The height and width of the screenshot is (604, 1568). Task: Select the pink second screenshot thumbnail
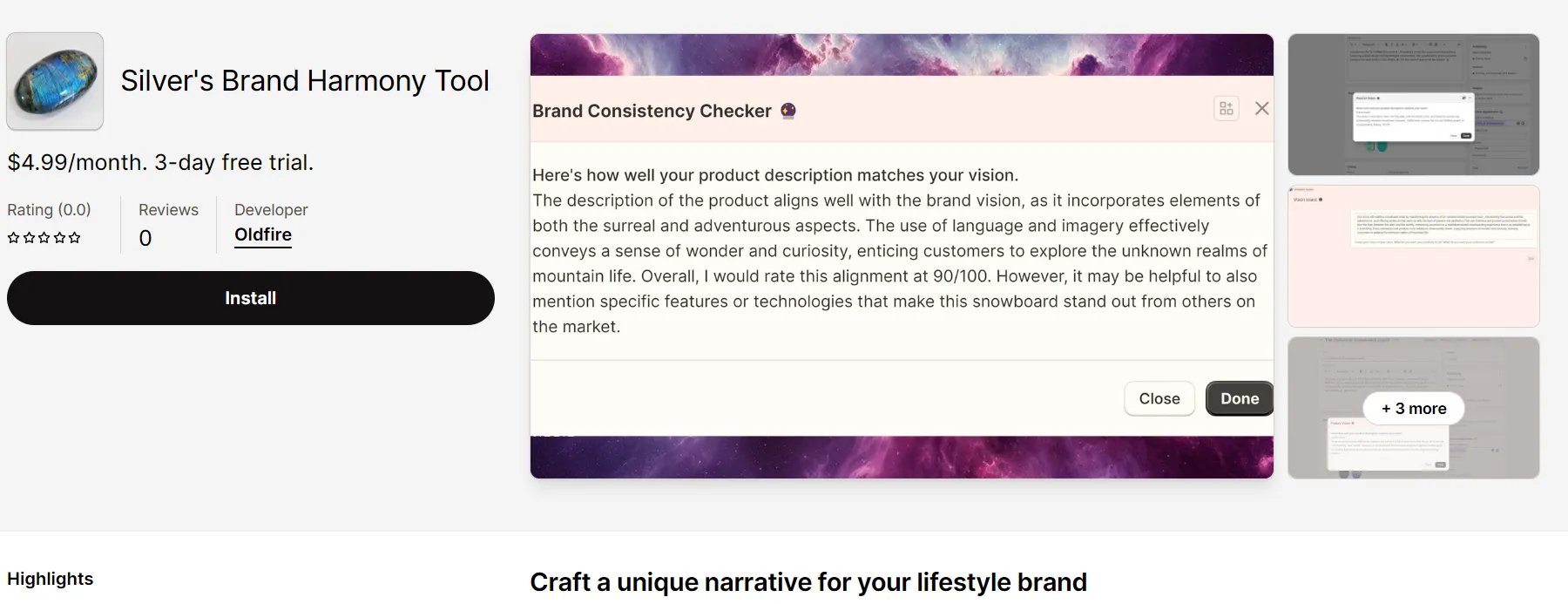[1413, 256]
